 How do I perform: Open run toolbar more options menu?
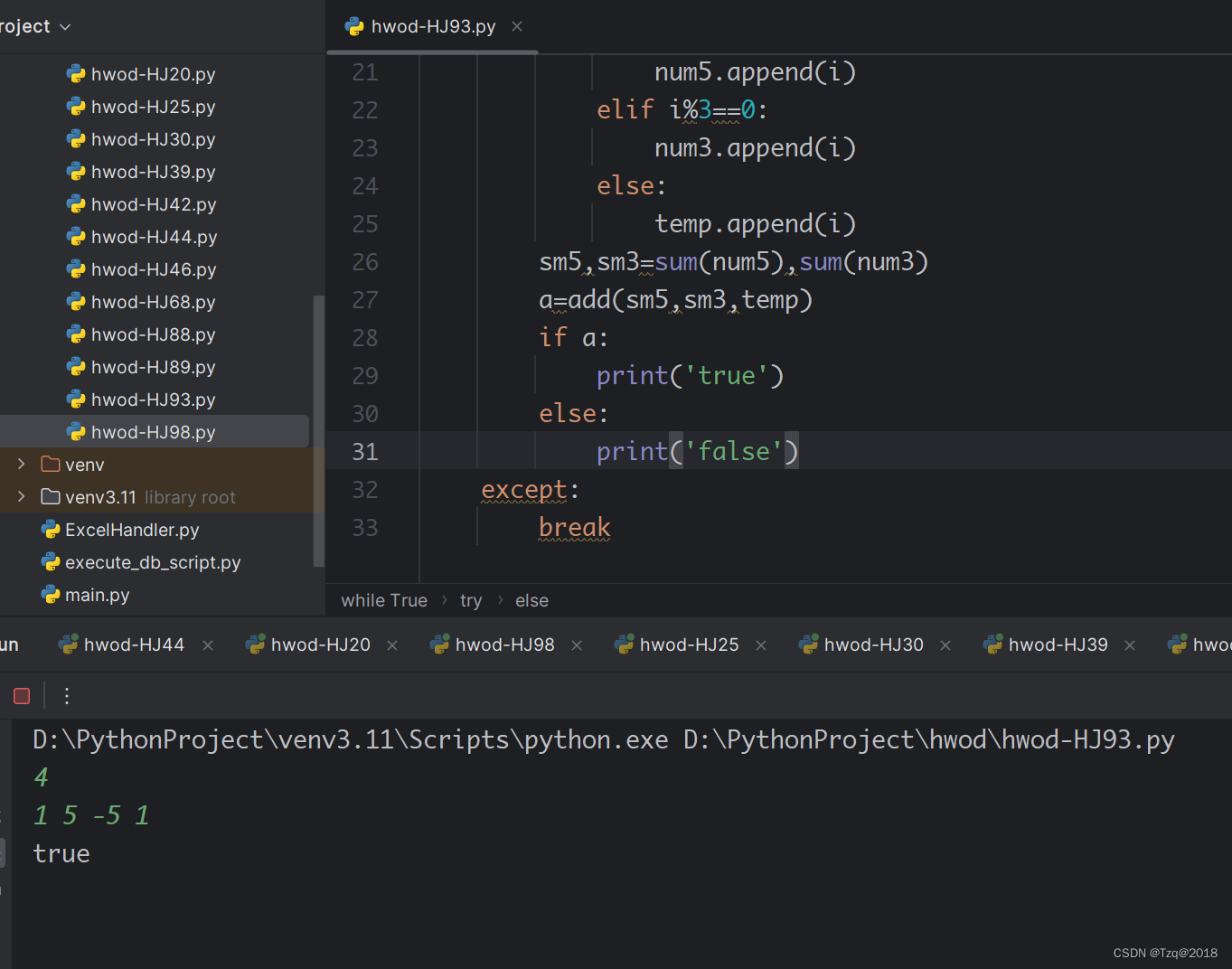coord(67,696)
